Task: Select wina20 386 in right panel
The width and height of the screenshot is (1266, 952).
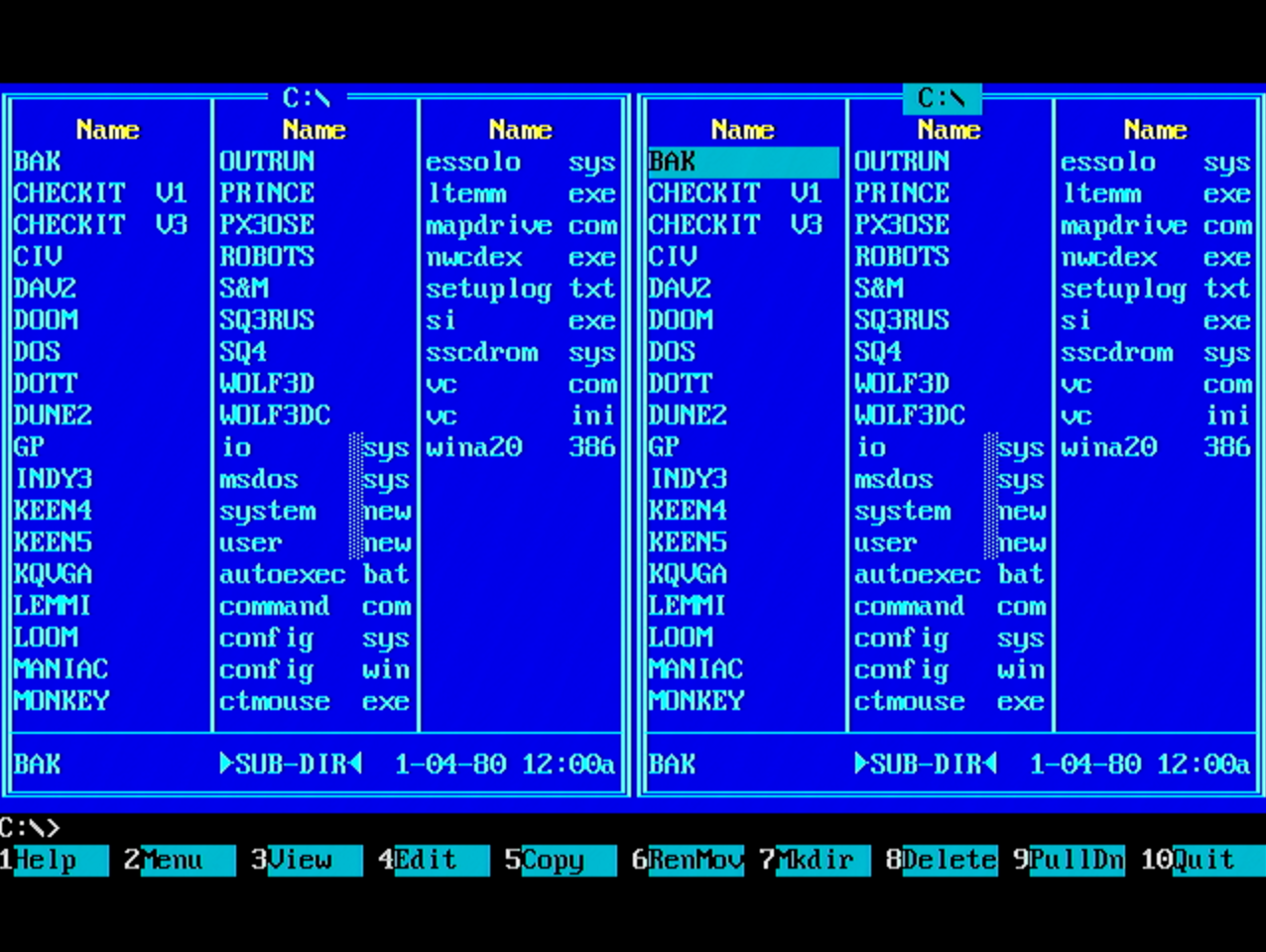Action: 1156,447
